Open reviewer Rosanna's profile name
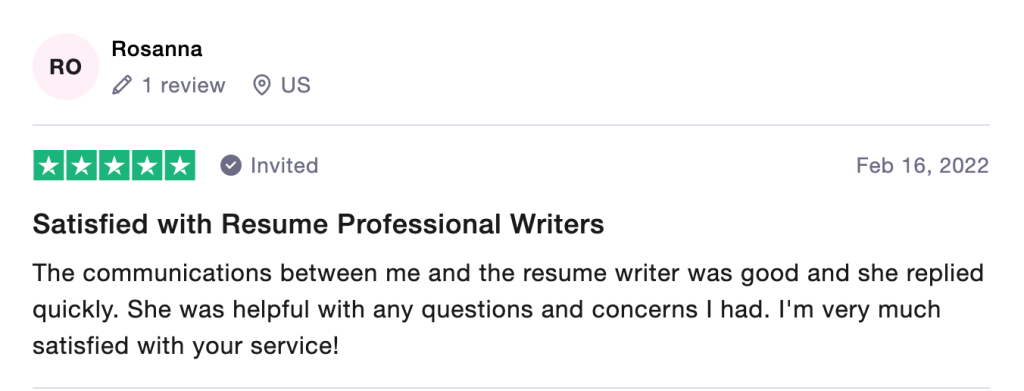1024x391 pixels. click(x=157, y=49)
